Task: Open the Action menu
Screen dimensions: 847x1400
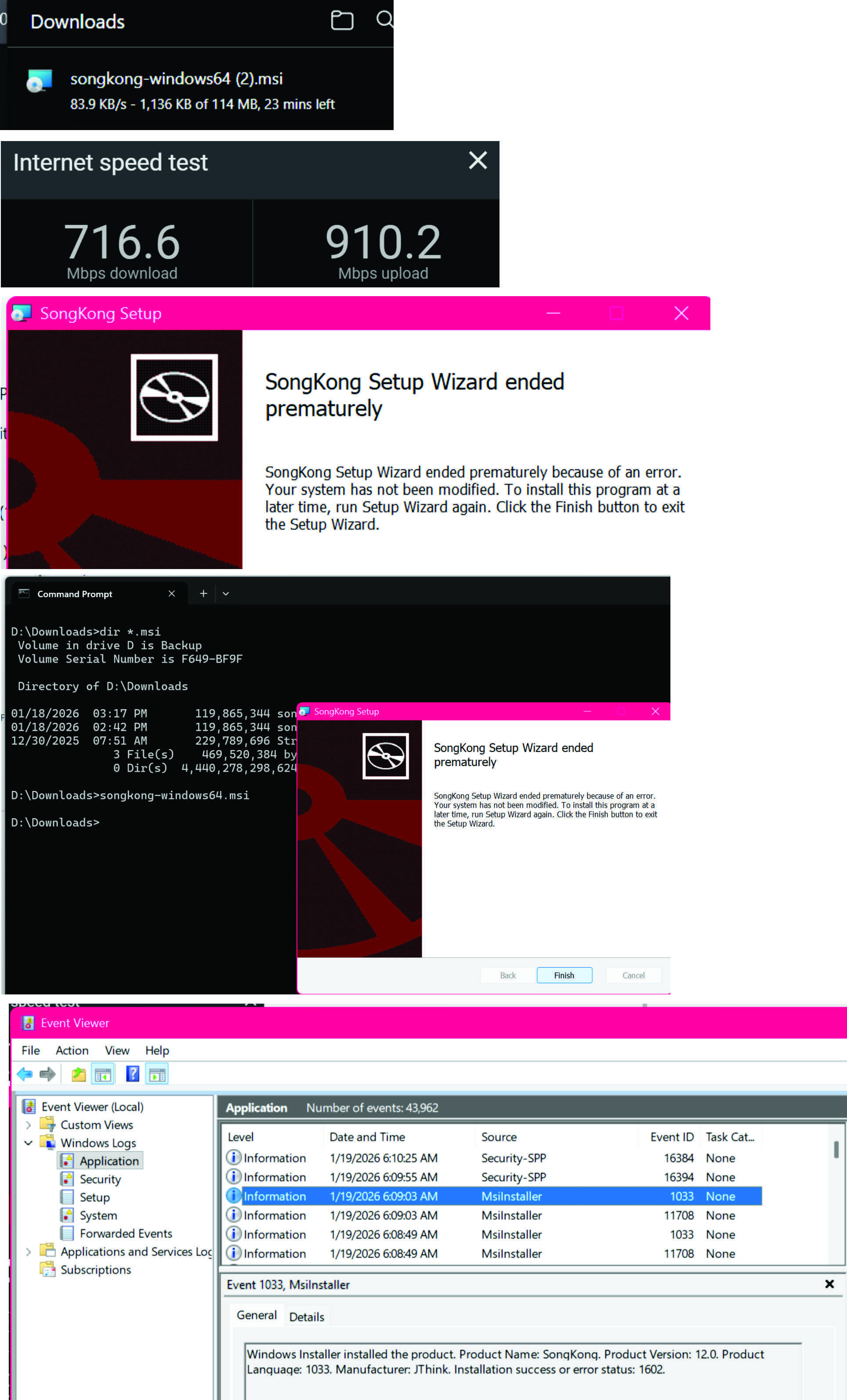Action: [x=72, y=1051]
